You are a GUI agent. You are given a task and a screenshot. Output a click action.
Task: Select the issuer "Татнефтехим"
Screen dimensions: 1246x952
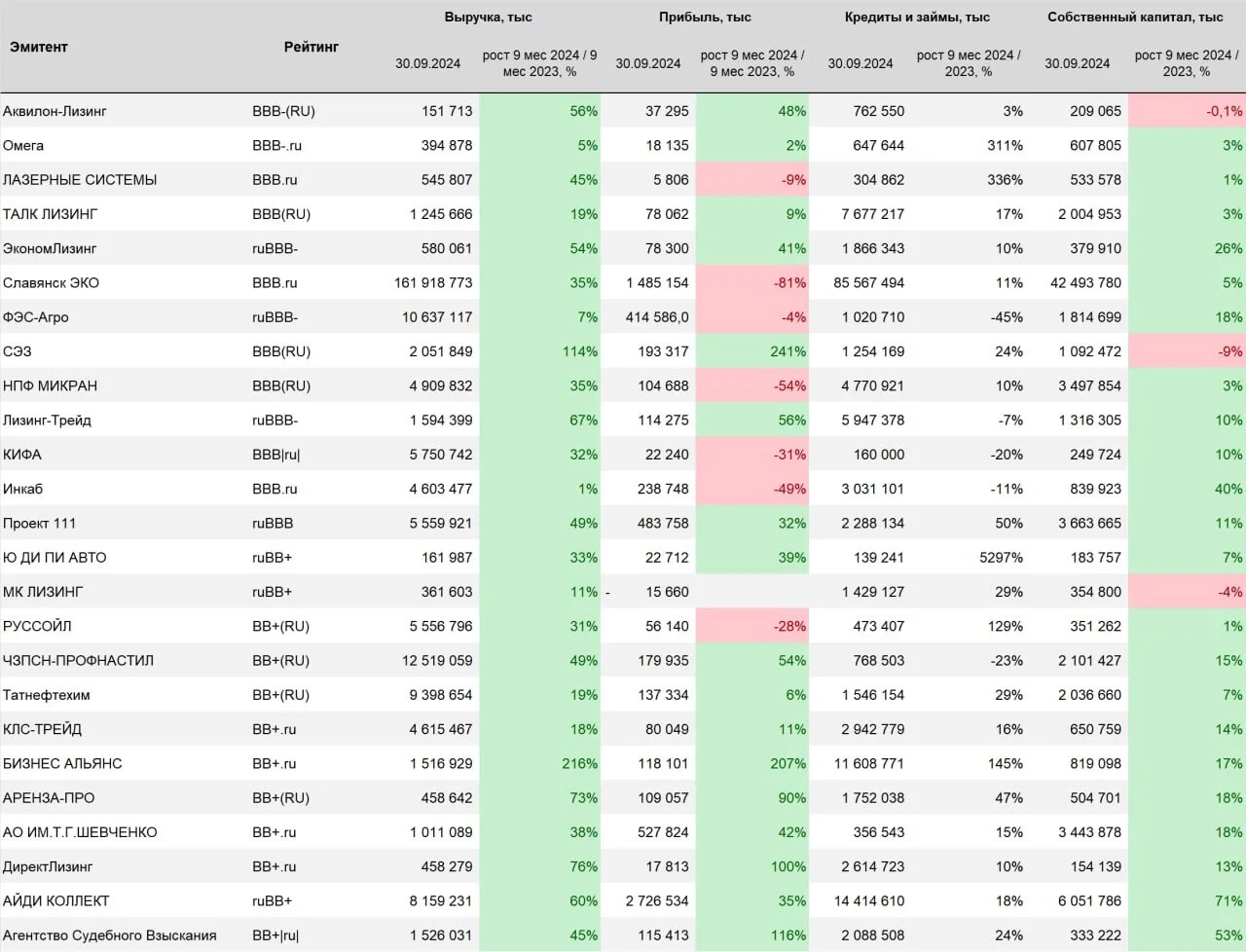click(x=47, y=695)
